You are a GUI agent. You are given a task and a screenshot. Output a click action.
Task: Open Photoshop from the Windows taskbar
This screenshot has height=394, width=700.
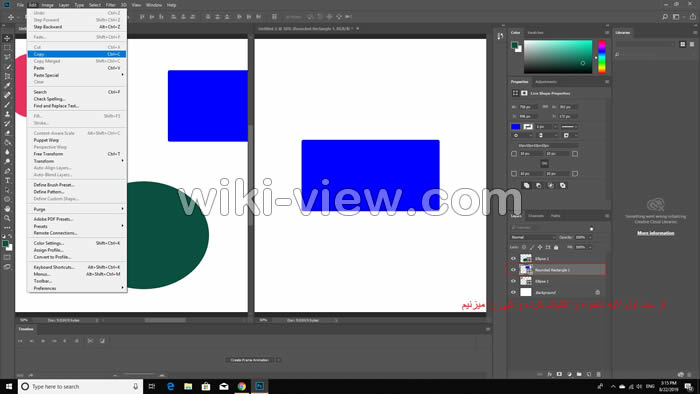tap(259, 386)
